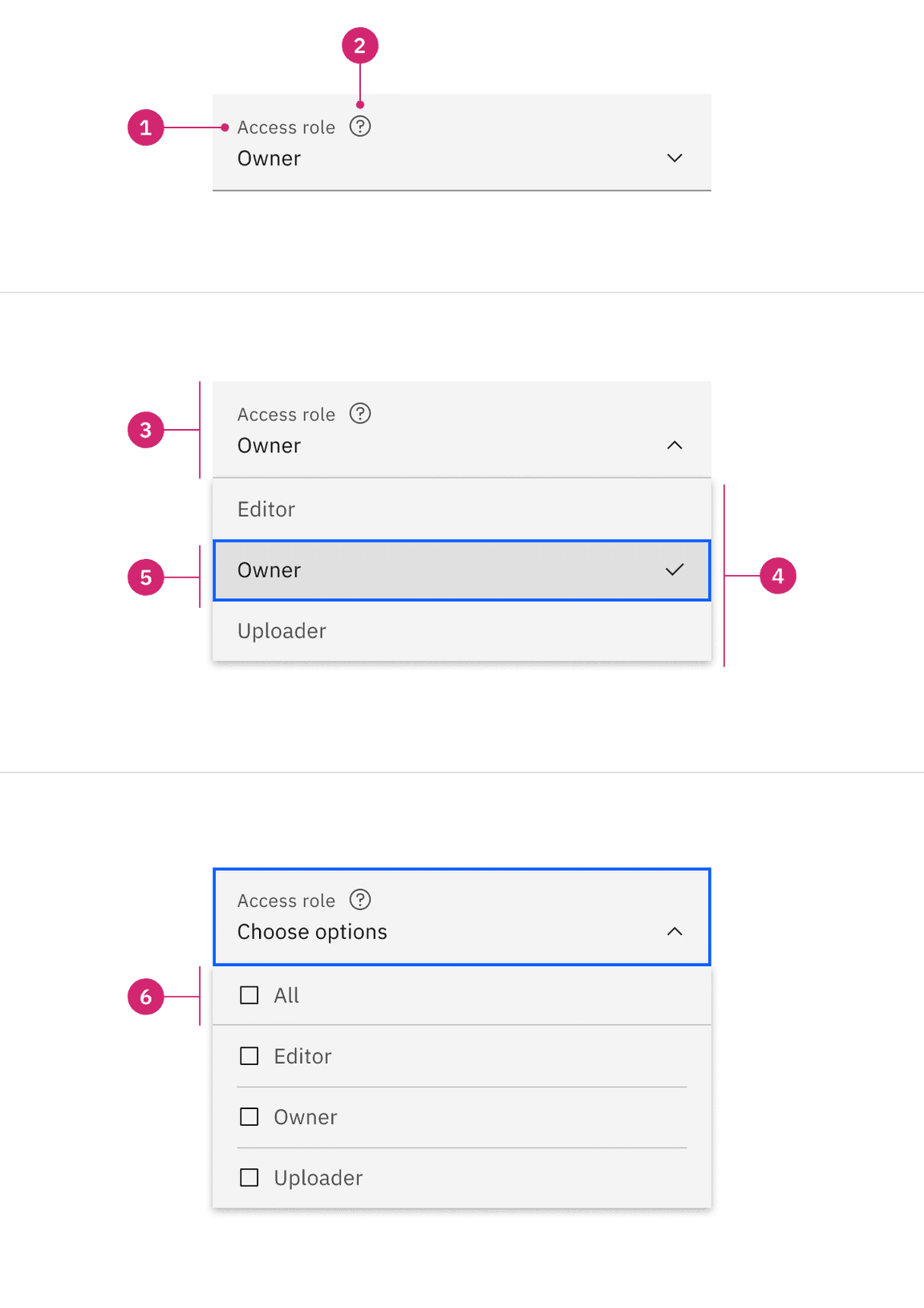Click the help icon next to Choose options
This screenshot has height=1308, width=924.
pos(360,900)
